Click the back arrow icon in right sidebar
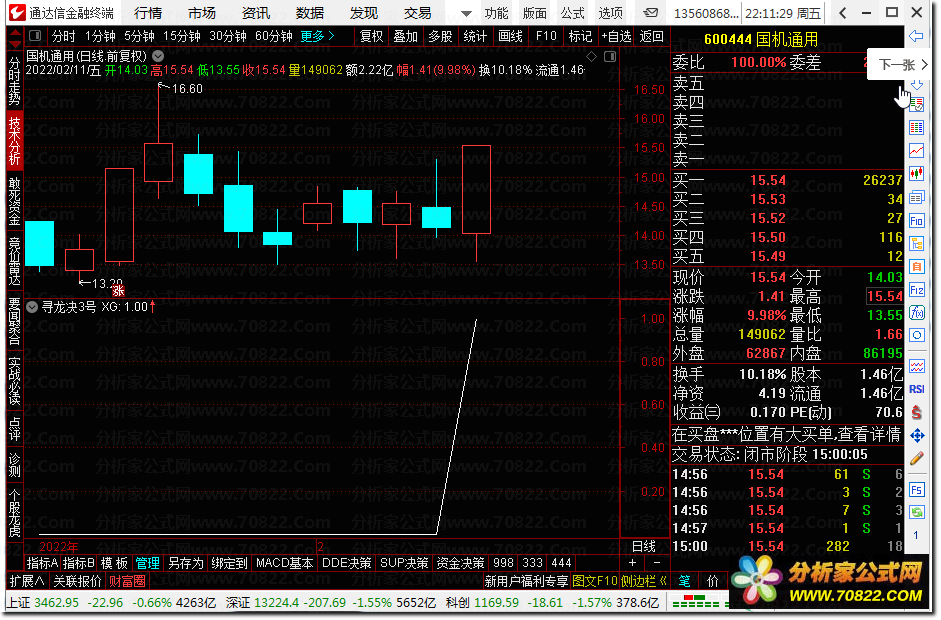This screenshot has width=941, height=620. point(916,37)
